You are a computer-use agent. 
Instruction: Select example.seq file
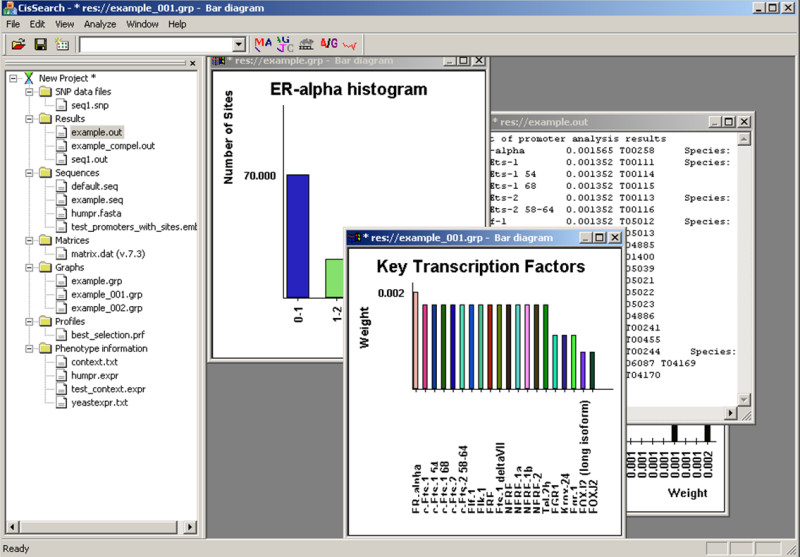pyautogui.click(x=97, y=200)
